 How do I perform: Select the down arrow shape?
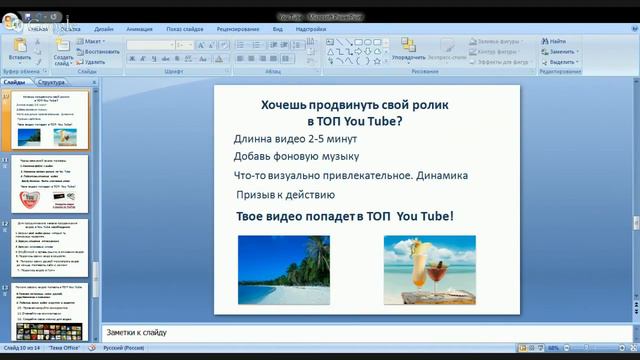[368, 52]
